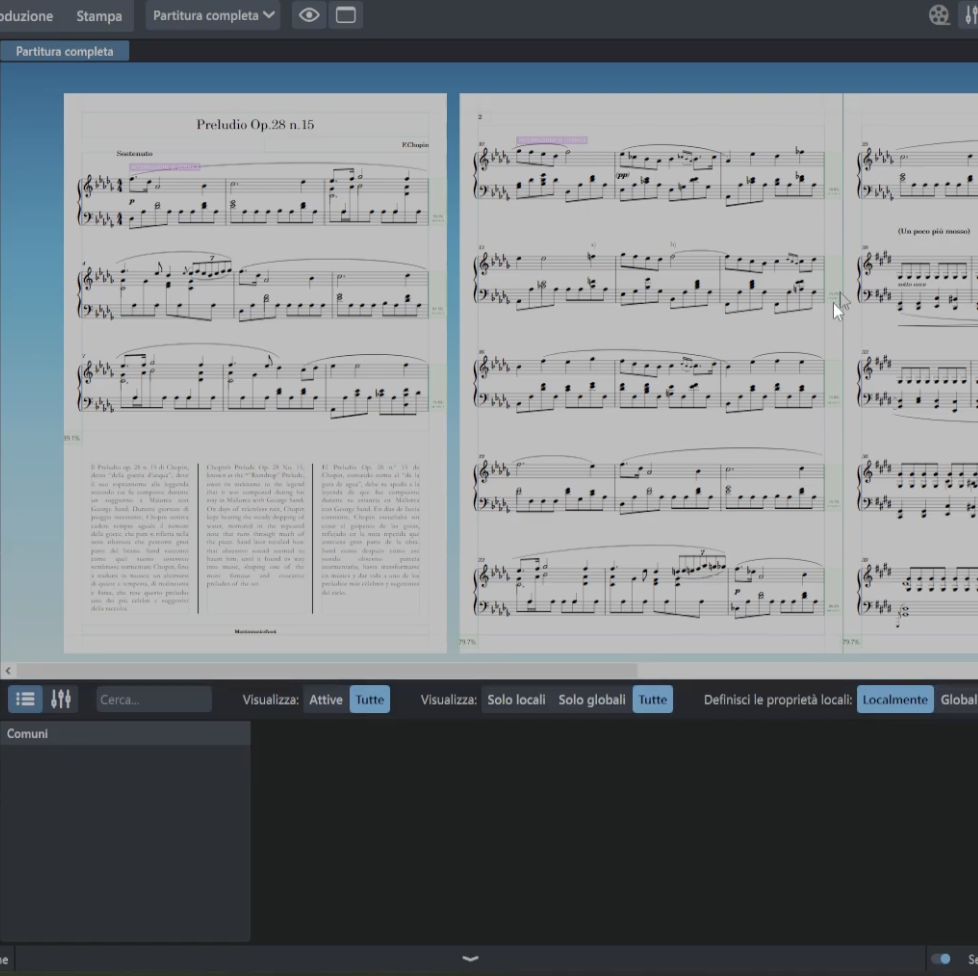978x976 pixels.
Task: Open the mixer from top-right sliders icon
Action: 970,15
